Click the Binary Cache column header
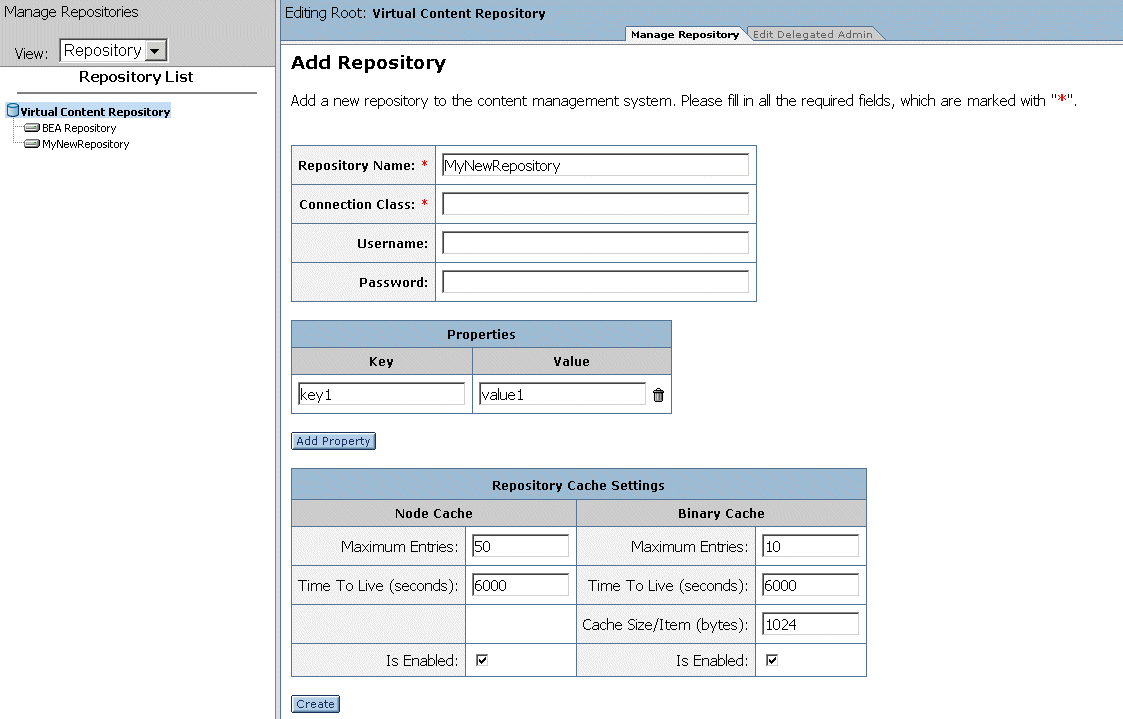This screenshot has width=1123, height=719. [x=721, y=513]
